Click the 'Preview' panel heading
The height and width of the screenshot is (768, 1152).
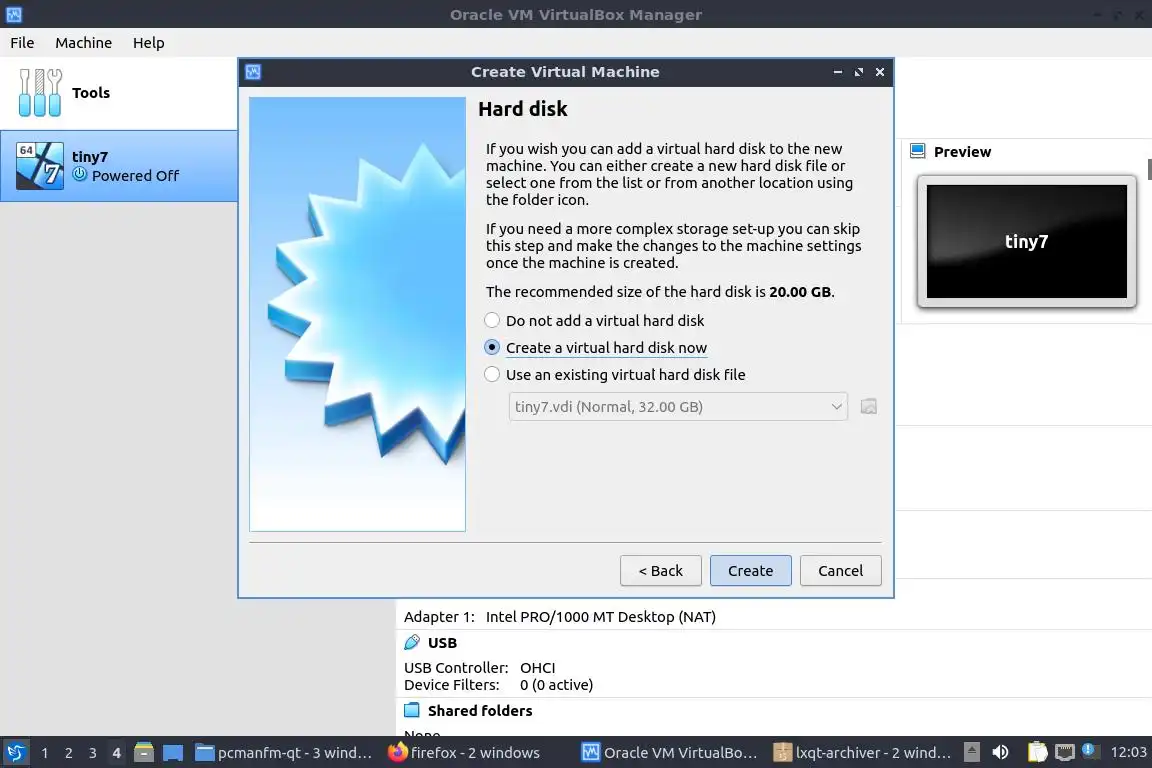(x=962, y=151)
